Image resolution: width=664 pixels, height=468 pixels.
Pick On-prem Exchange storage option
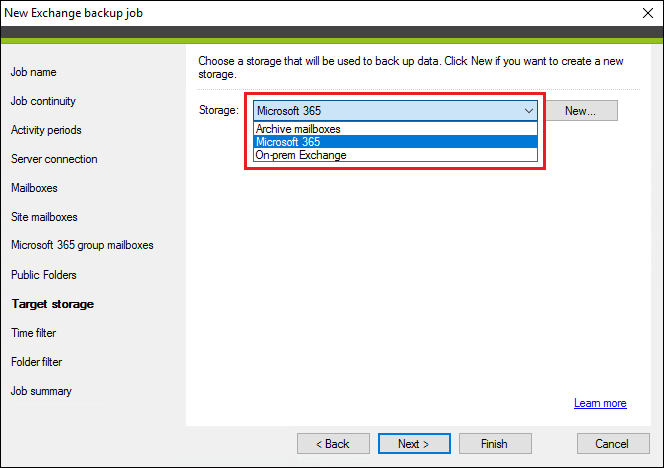[396, 155]
